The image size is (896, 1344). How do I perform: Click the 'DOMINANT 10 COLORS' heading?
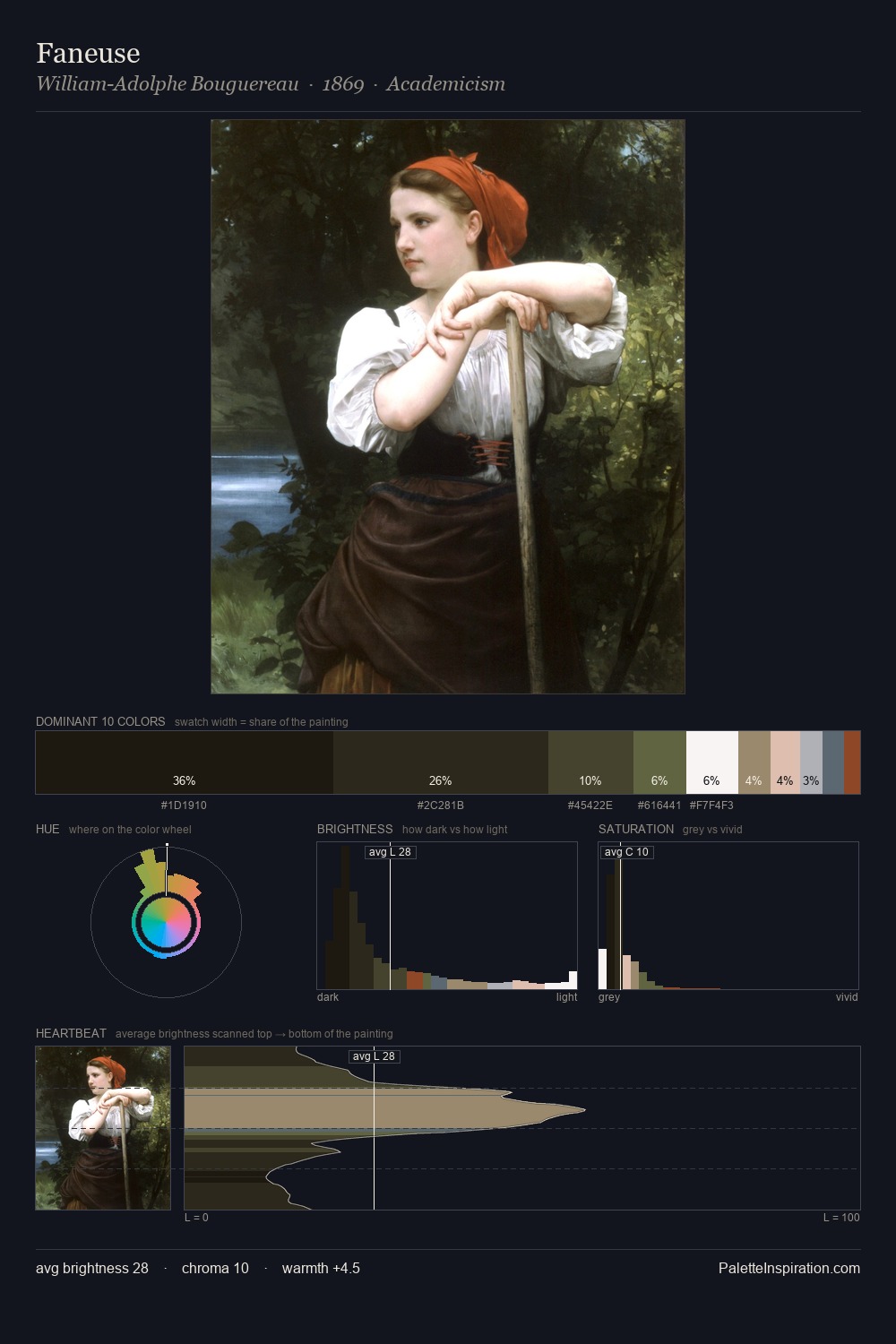click(x=100, y=721)
